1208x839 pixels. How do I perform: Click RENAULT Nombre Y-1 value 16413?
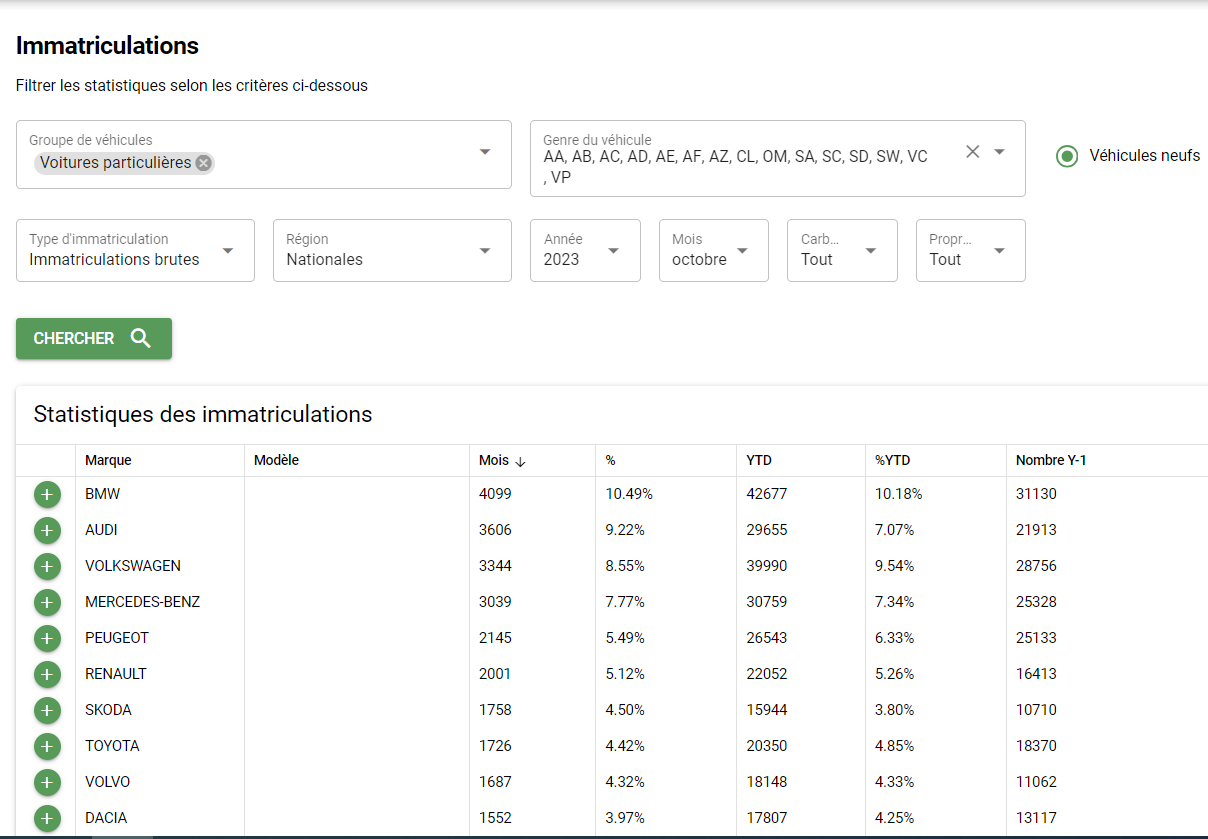[x=1036, y=674]
